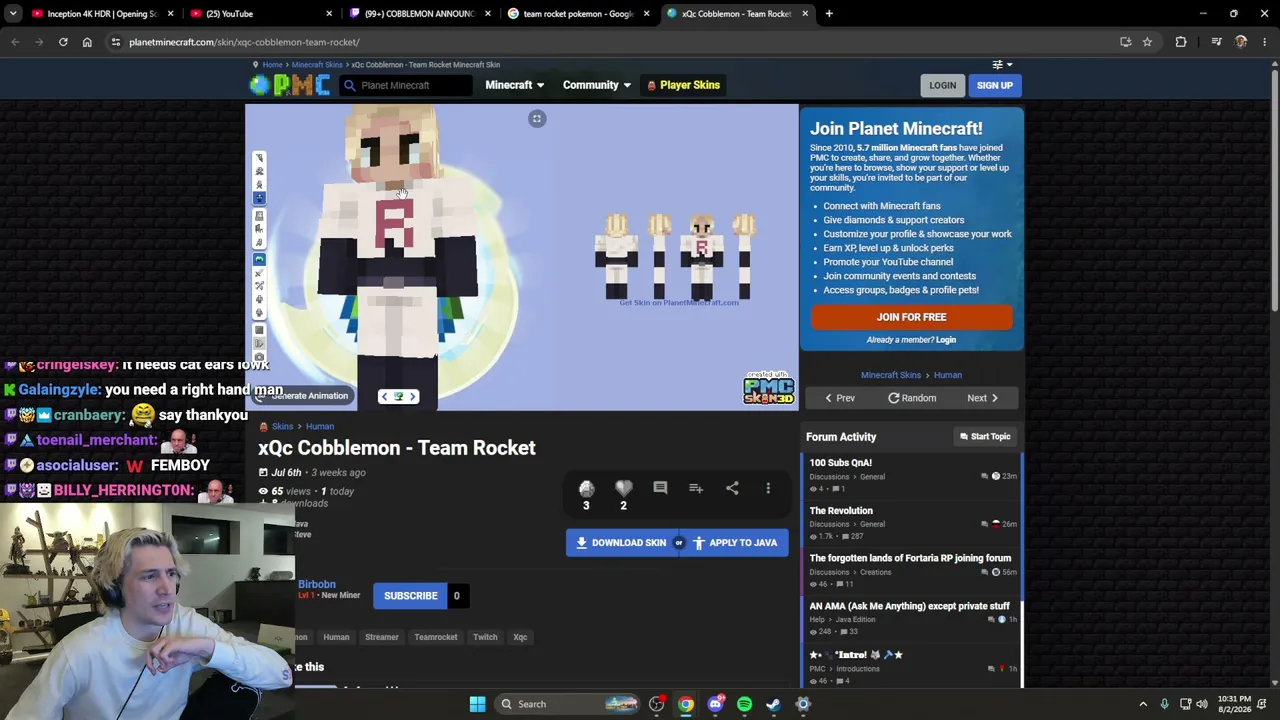Share the xQc Cobblemon skin
The height and width of the screenshot is (720, 1280).
click(x=732, y=488)
